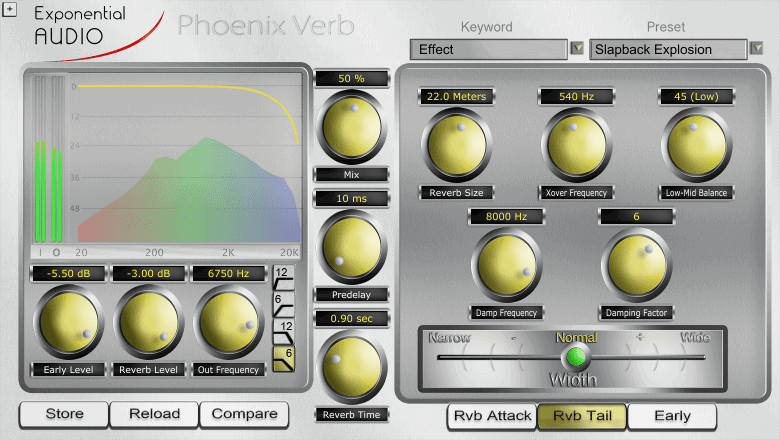Click the input/output level meters

49,159
